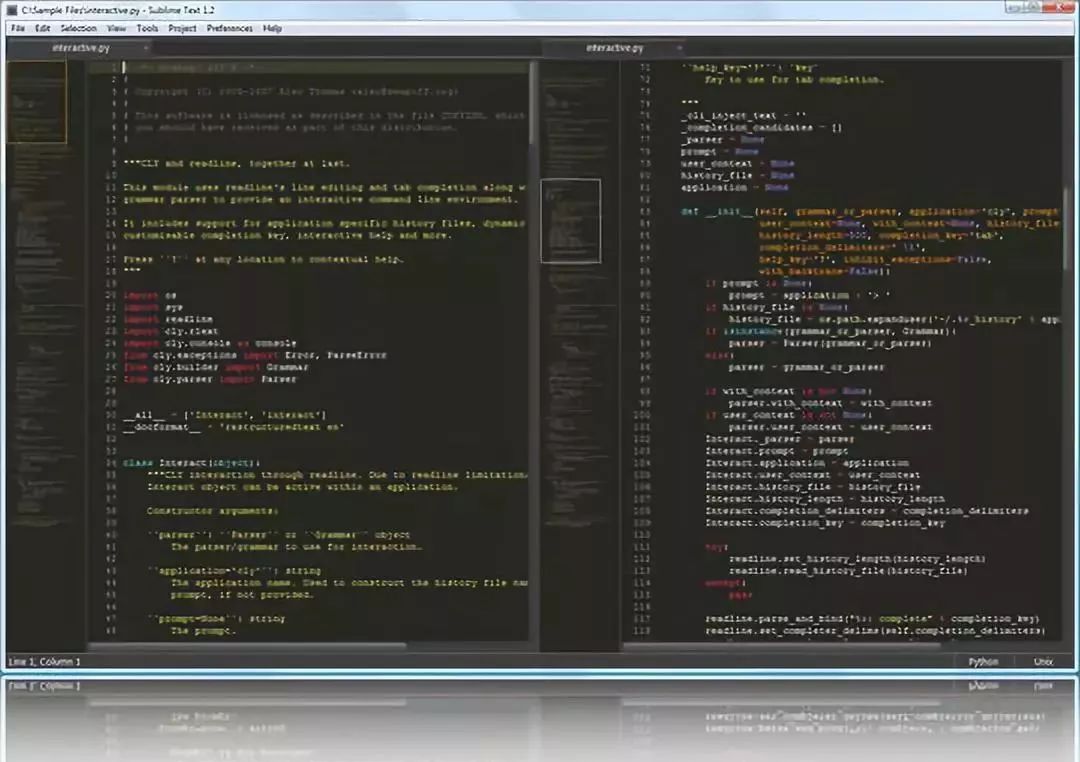Open the View menu
The image size is (1080, 762).
tap(116, 28)
